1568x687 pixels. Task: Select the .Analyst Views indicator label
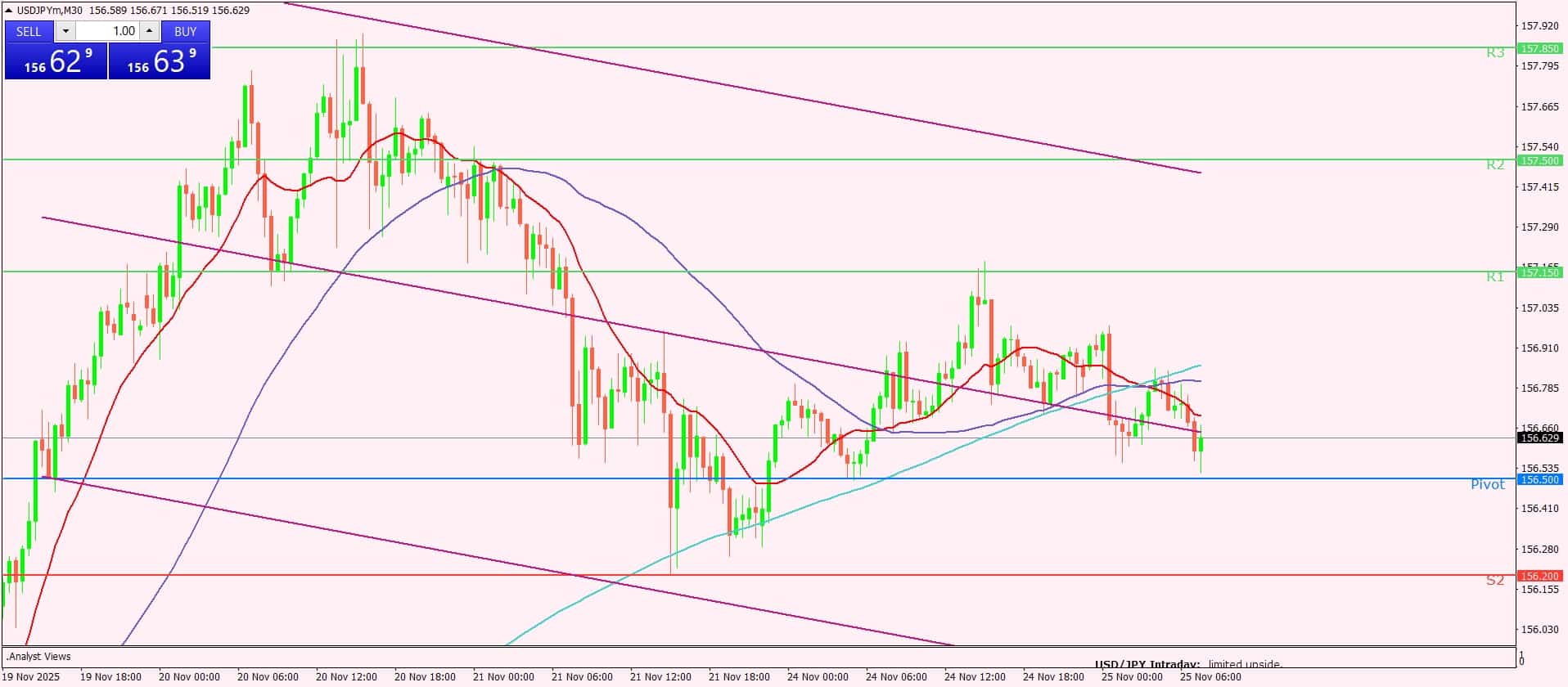coord(38,657)
